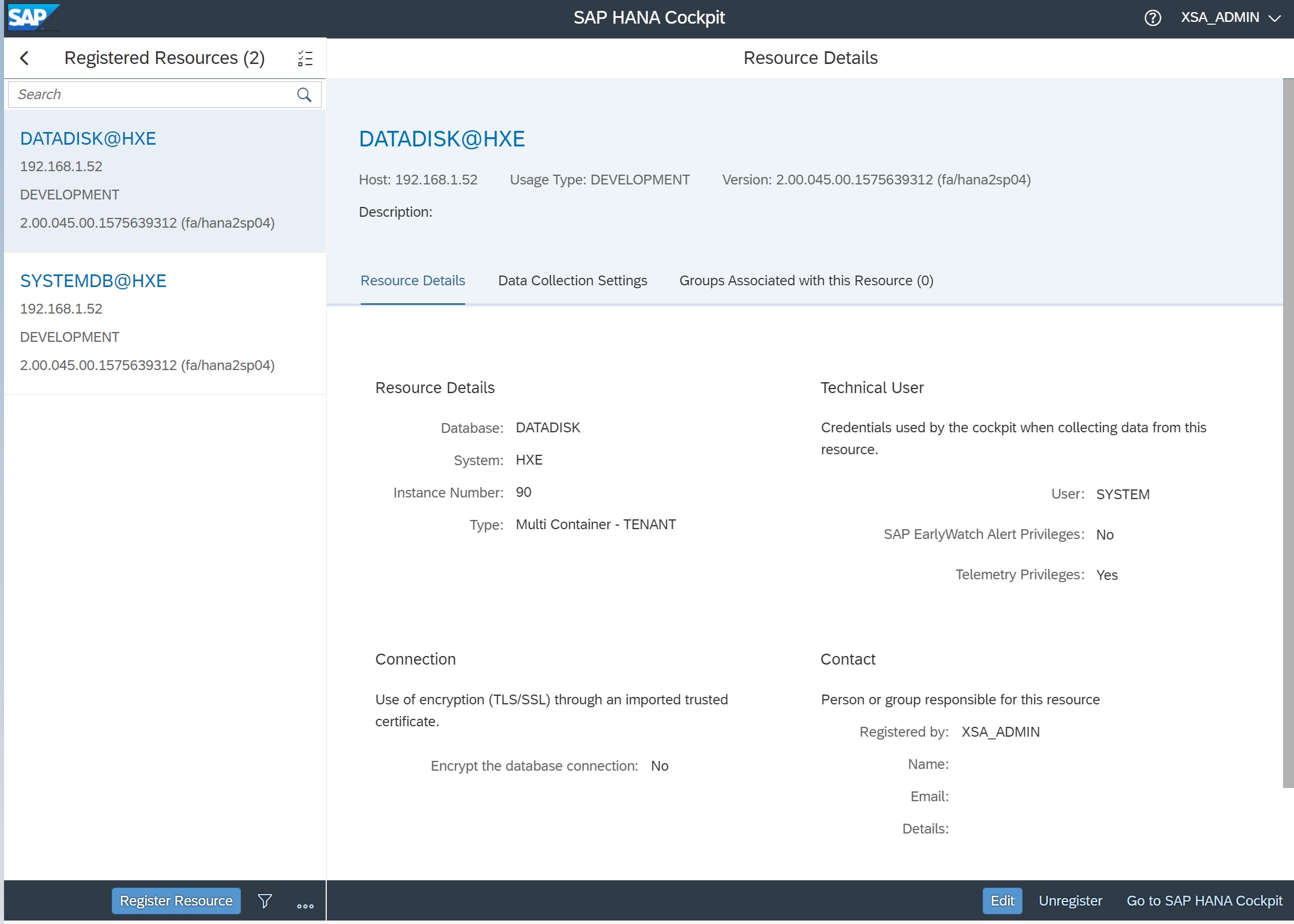Click the Description: label in header
Screen dimensions: 1294x924
(x=395, y=212)
